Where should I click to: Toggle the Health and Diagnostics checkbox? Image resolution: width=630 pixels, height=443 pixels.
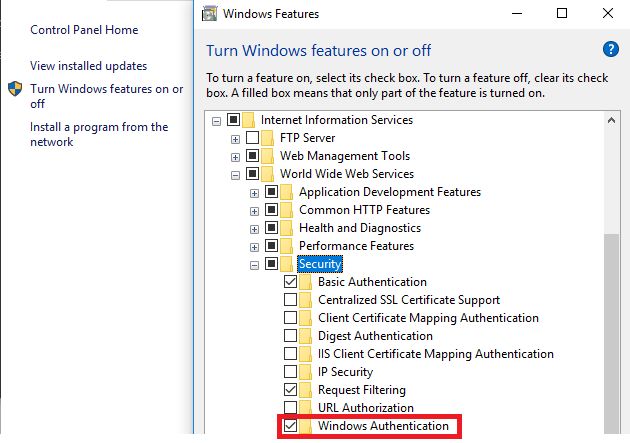click(272, 228)
